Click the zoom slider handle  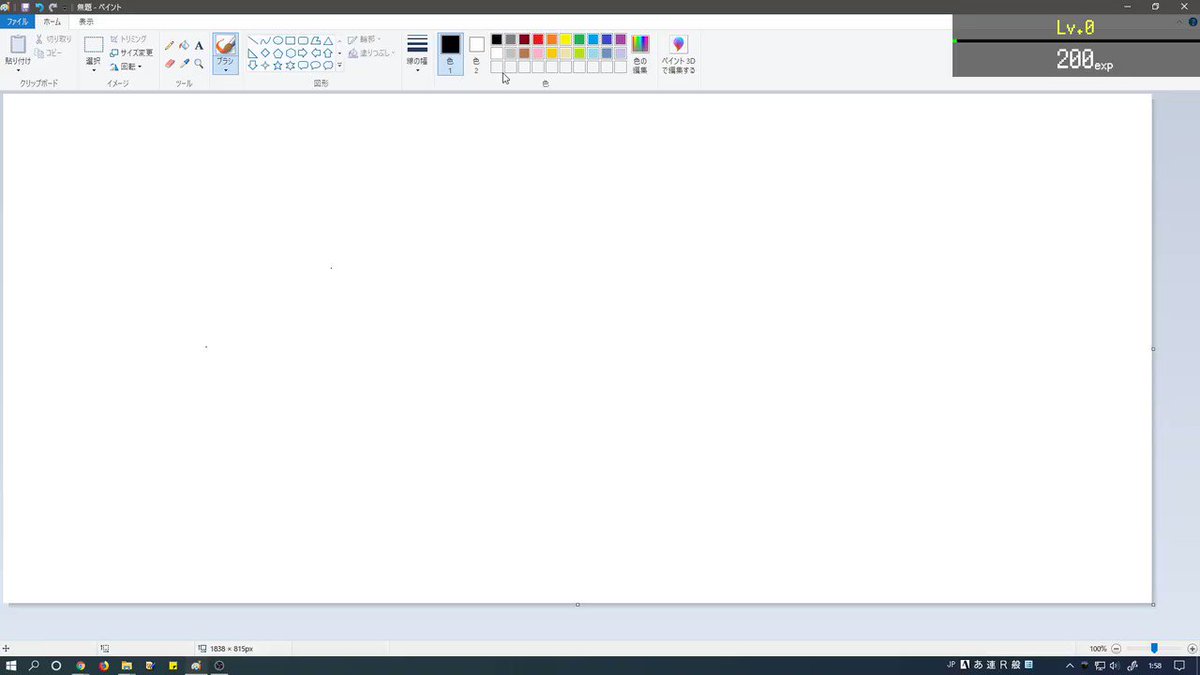point(1154,648)
